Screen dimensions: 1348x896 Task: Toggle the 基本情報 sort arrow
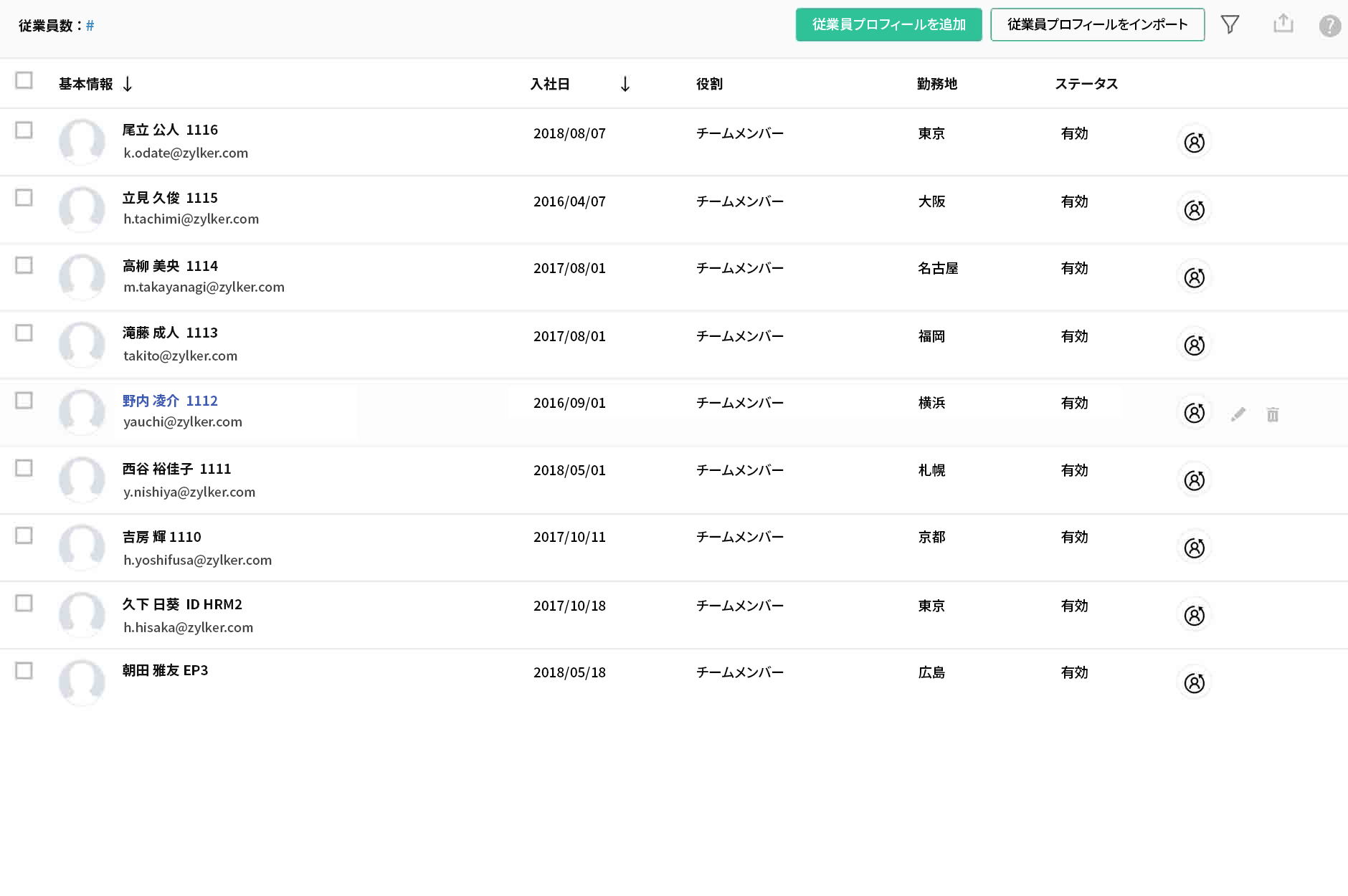[128, 84]
